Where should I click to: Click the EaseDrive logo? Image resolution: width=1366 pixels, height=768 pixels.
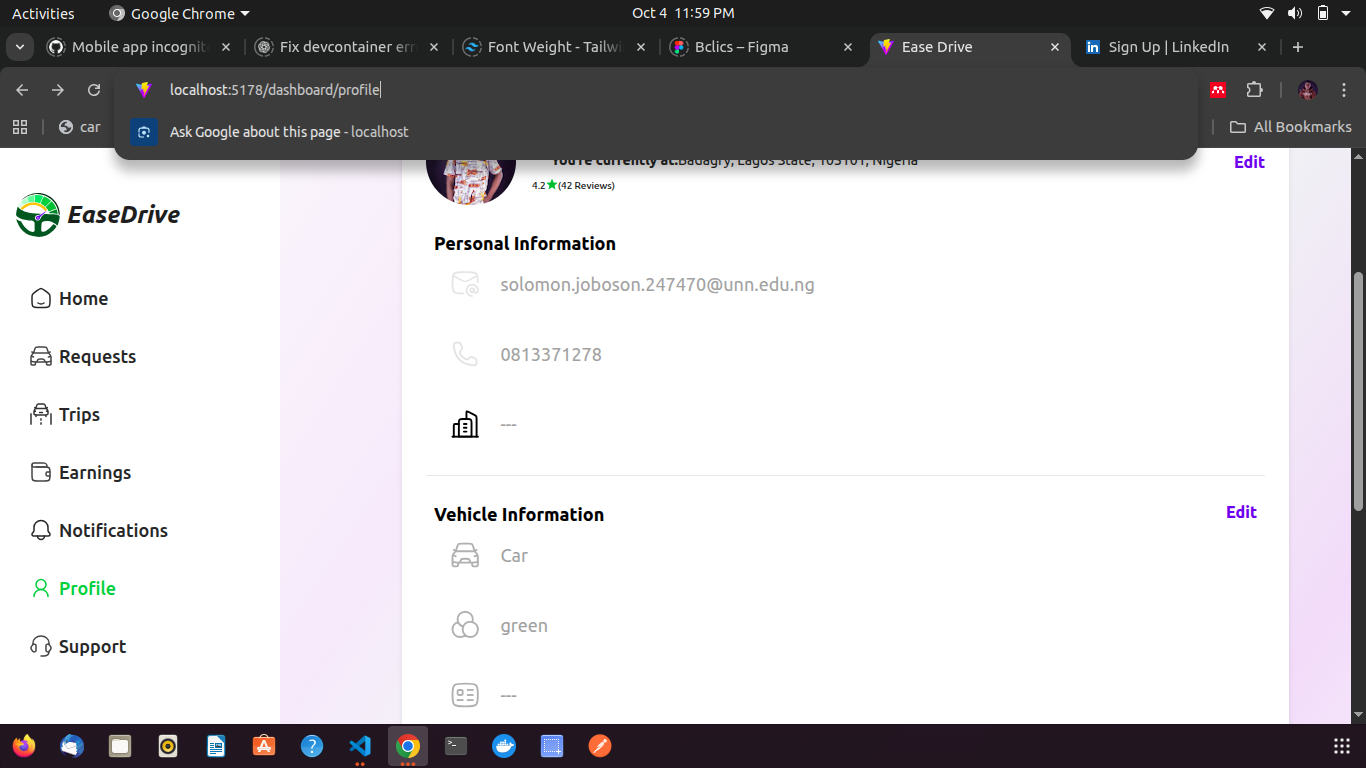coord(98,215)
